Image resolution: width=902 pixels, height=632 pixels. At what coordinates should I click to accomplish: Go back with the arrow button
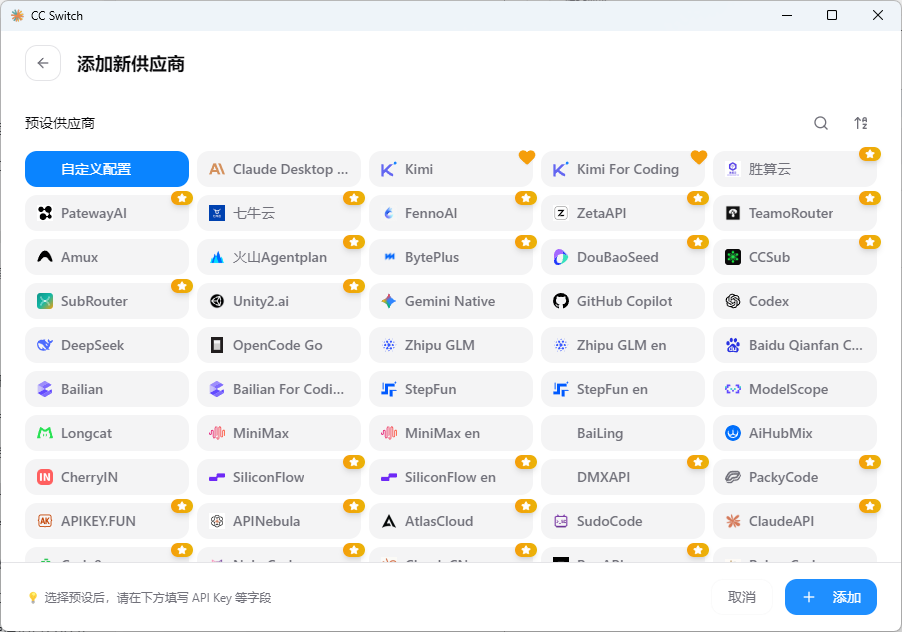click(43, 63)
